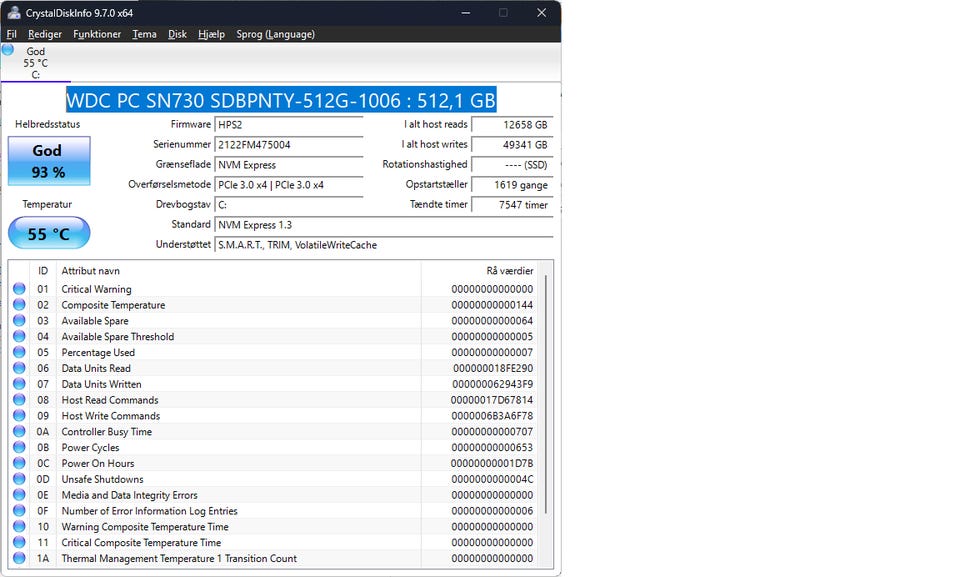The width and height of the screenshot is (960, 577).
Task: Click the ID column header
Action: (43, 271)
